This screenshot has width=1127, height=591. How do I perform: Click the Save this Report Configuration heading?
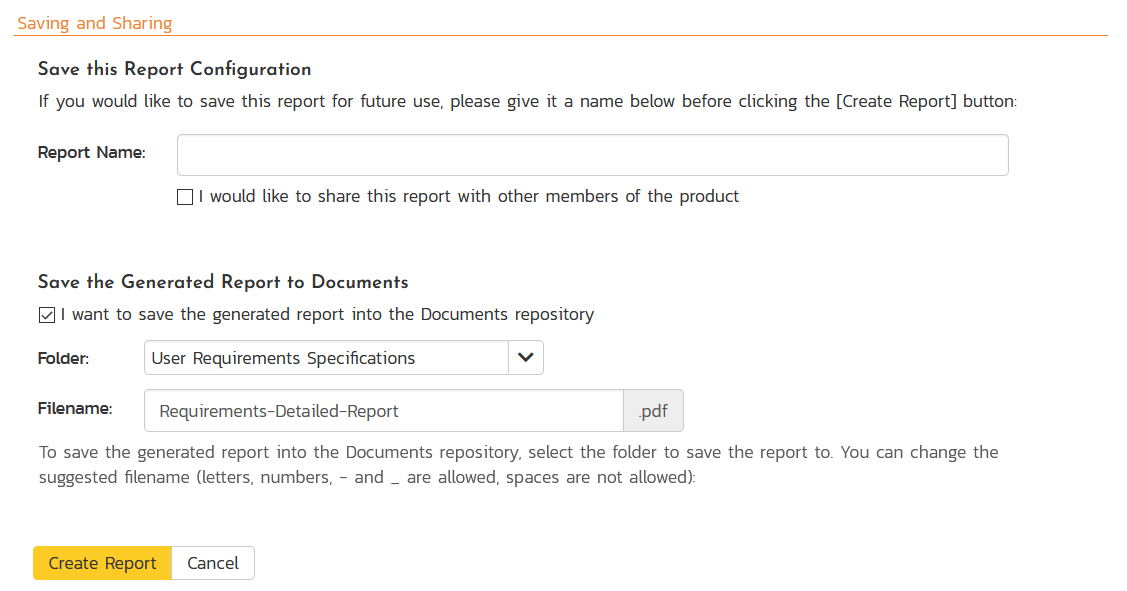click(x=175, y=69)
